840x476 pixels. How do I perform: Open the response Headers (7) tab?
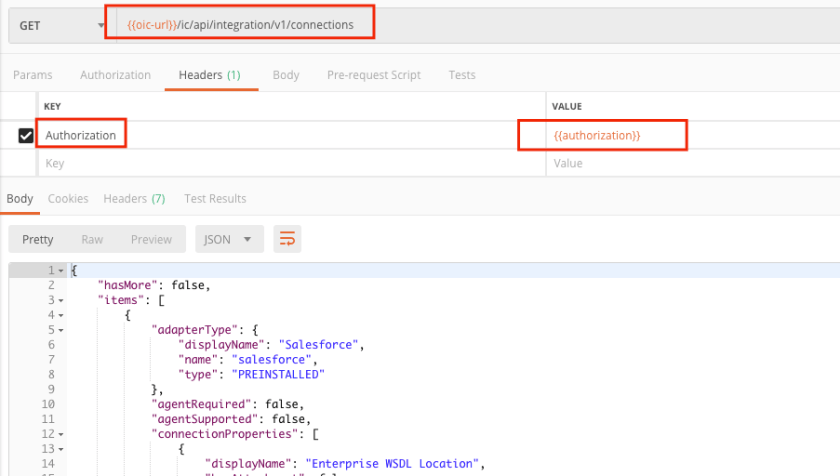pyautogui.click(x=134, y=199)
